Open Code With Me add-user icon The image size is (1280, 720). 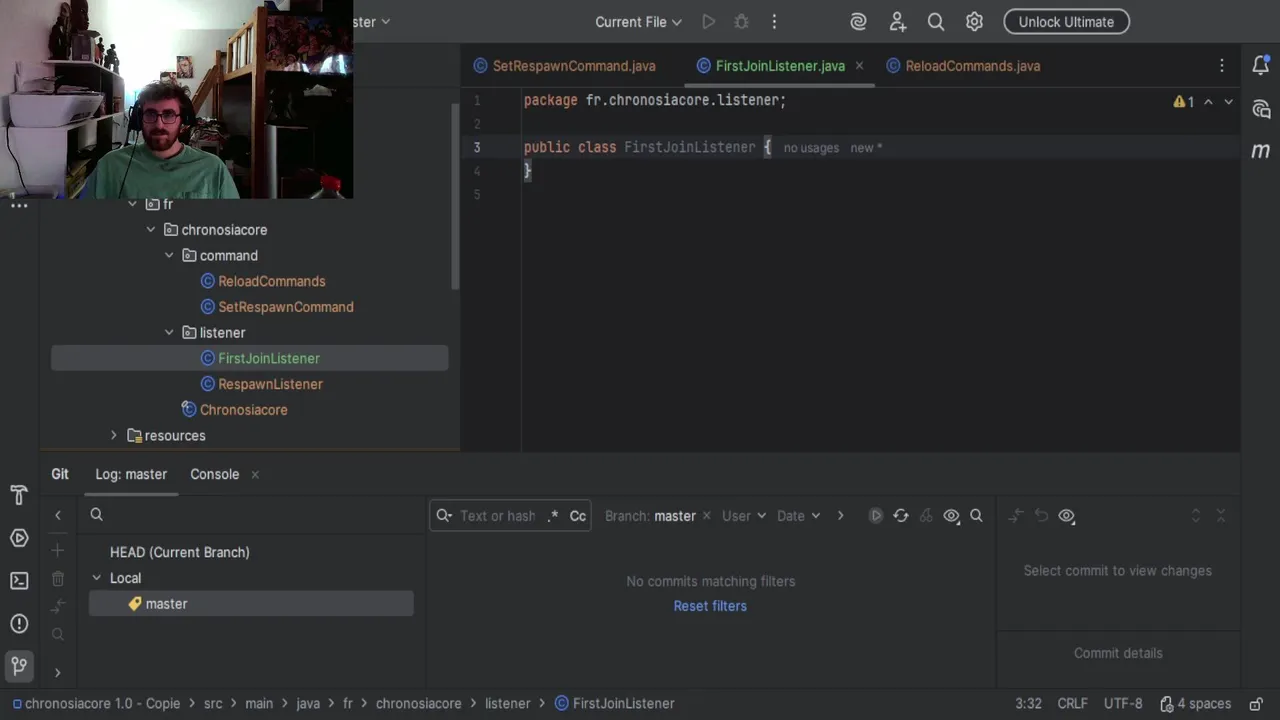click(897, 22)
